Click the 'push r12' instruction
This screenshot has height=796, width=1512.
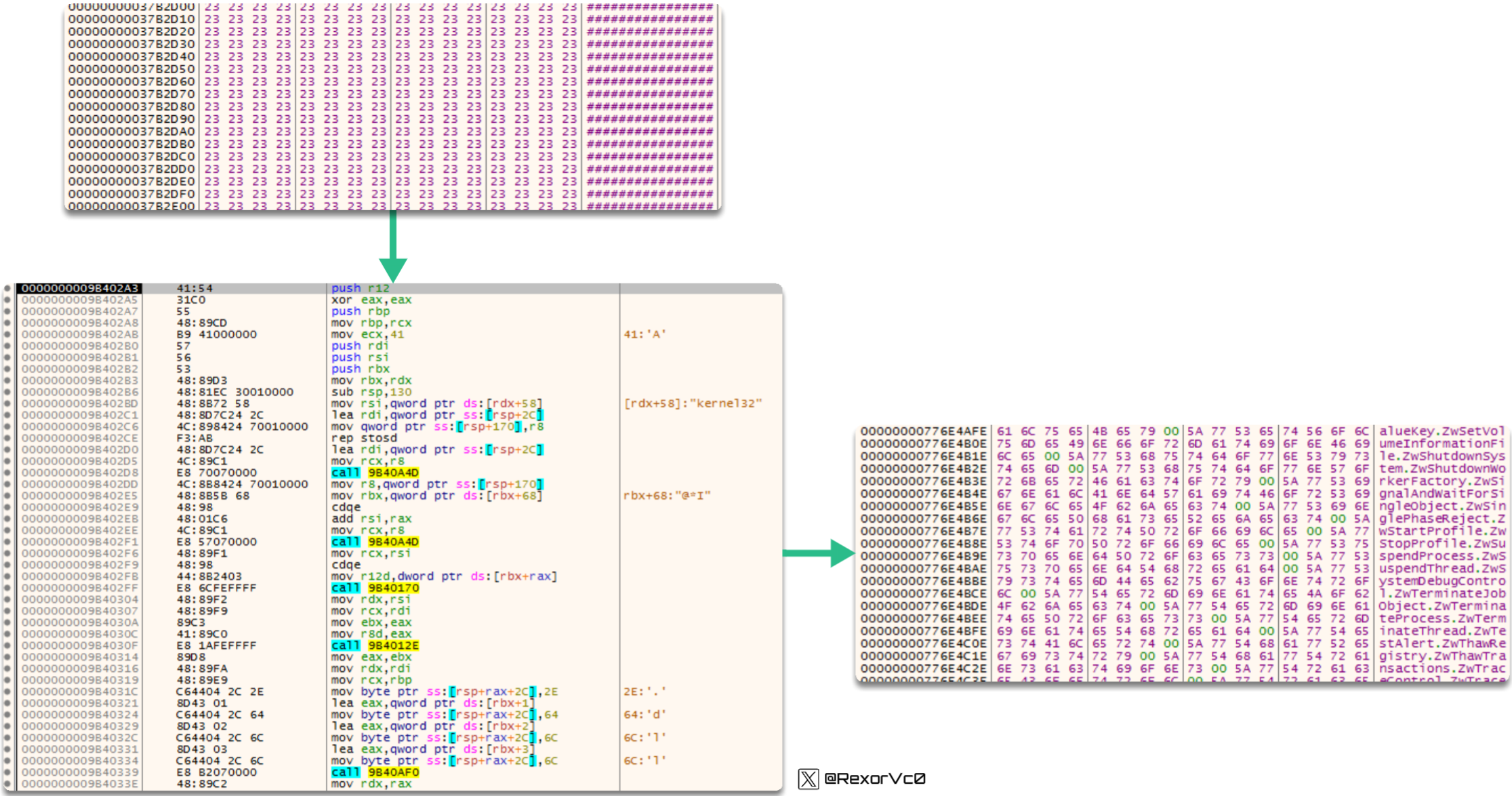pos(361,289)
